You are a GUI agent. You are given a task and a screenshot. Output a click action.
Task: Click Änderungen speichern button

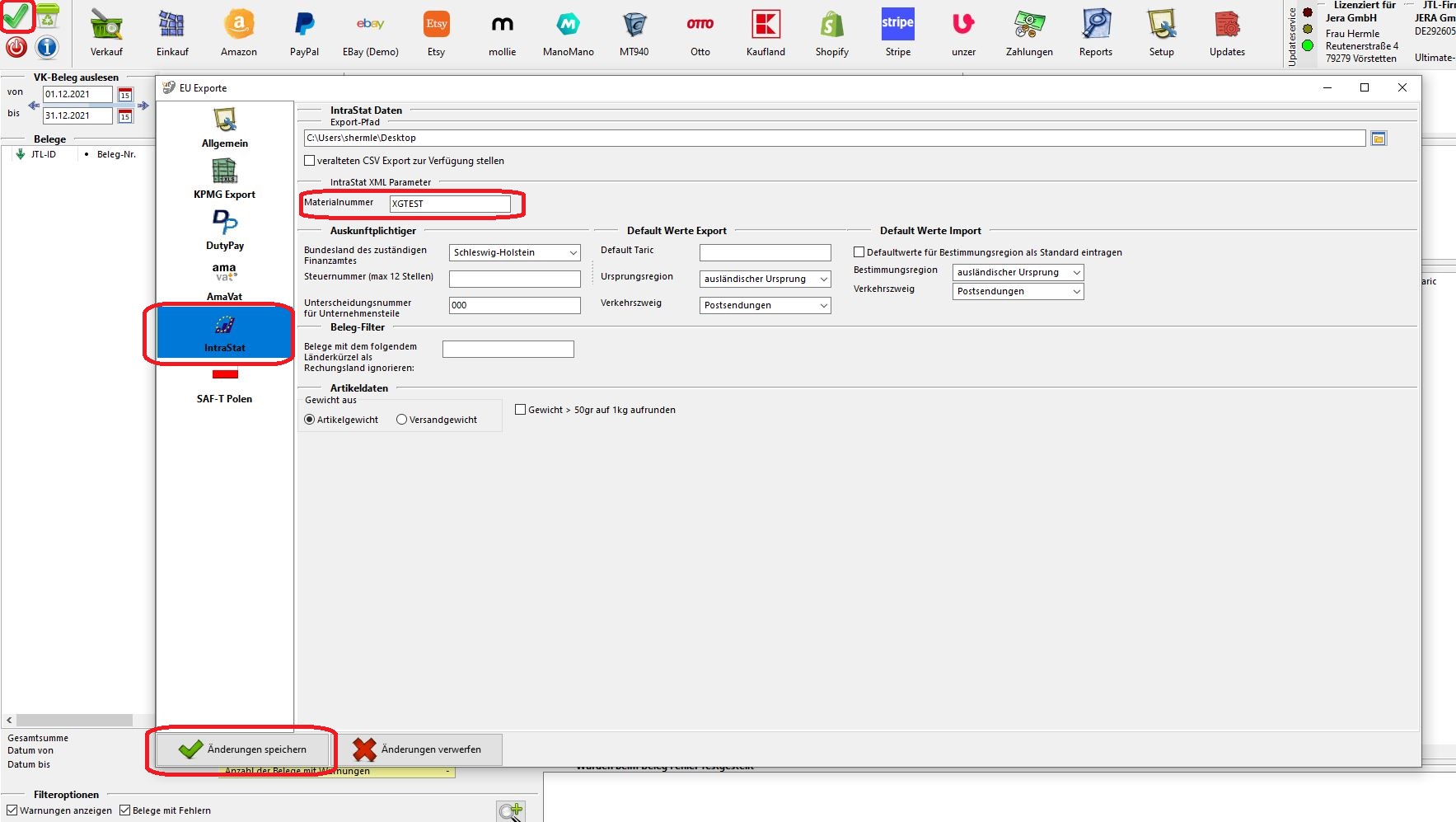[x=242, y=749]
